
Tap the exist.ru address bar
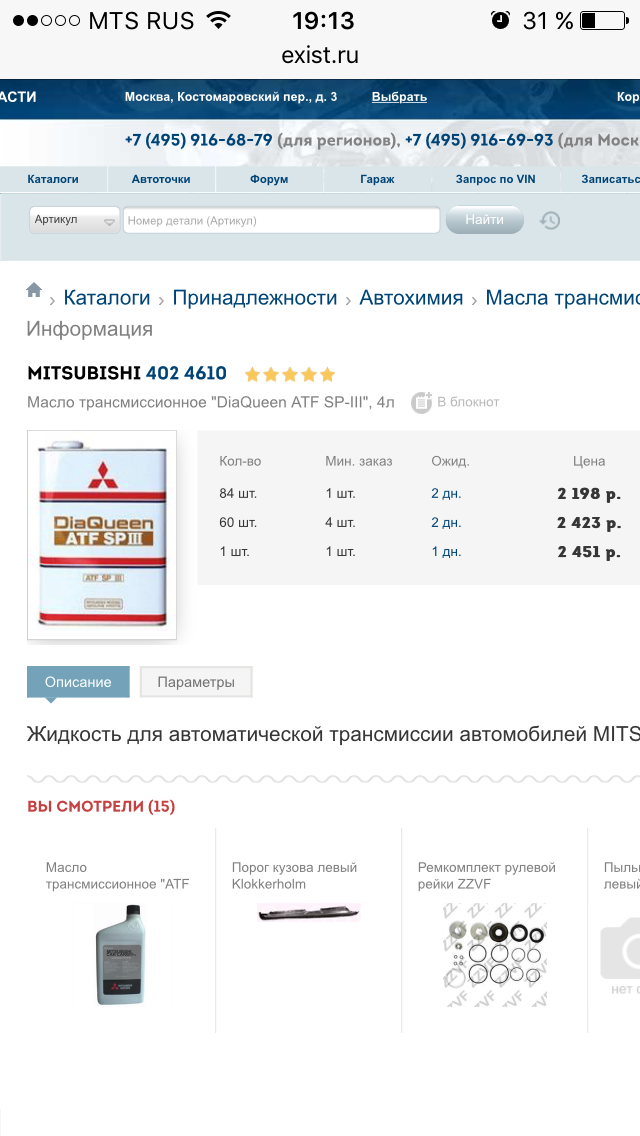click(320, 55)
